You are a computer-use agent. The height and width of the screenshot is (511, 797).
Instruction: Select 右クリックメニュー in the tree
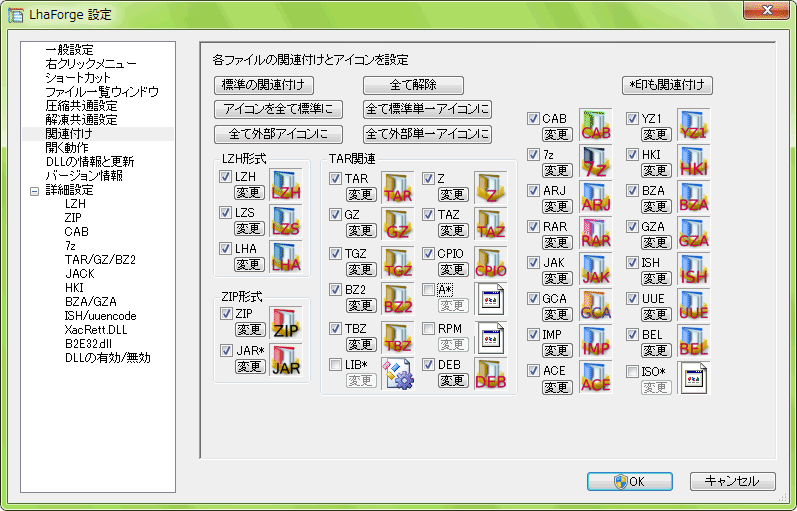91,64
